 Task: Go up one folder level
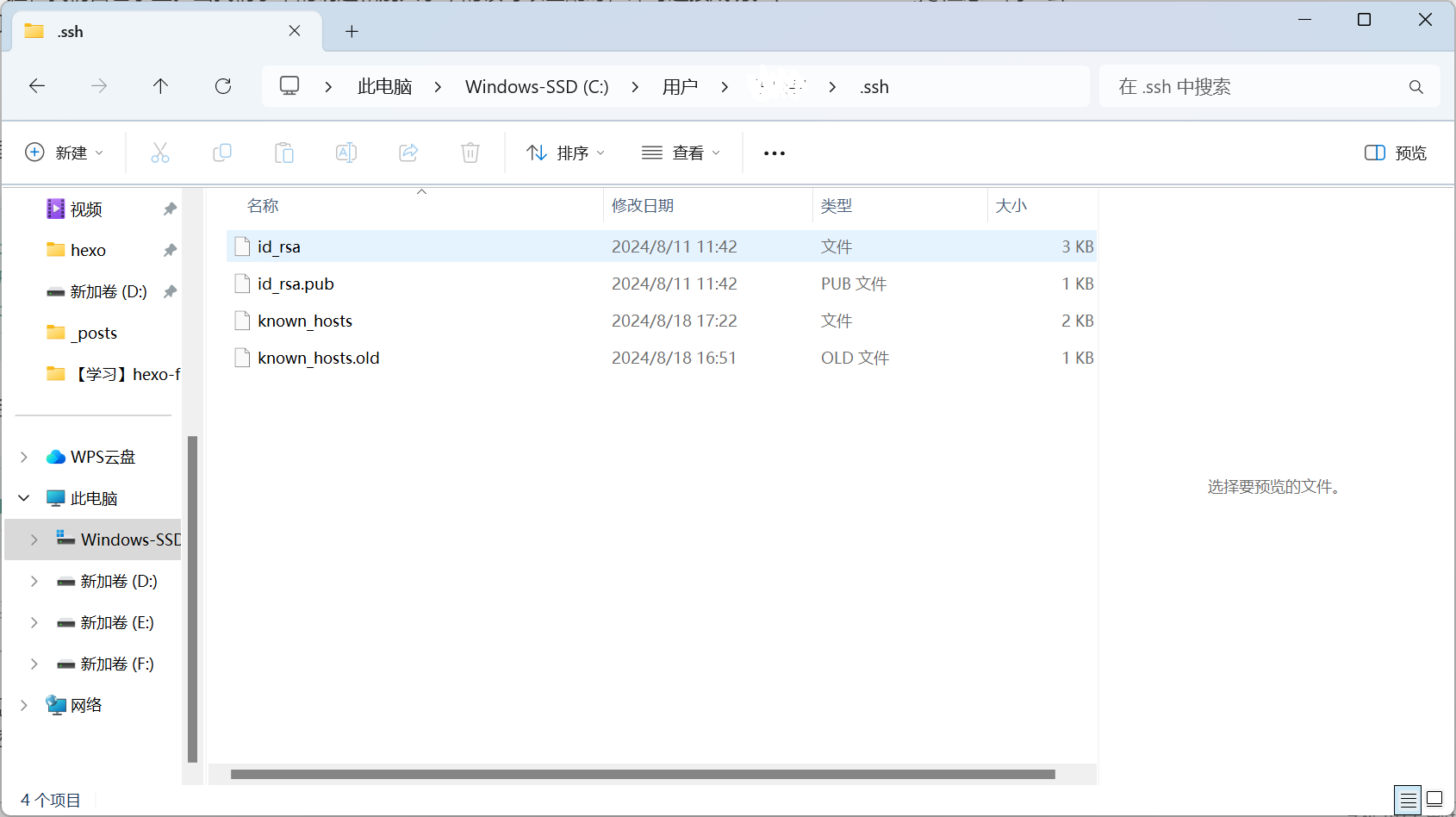pos(160,86)
